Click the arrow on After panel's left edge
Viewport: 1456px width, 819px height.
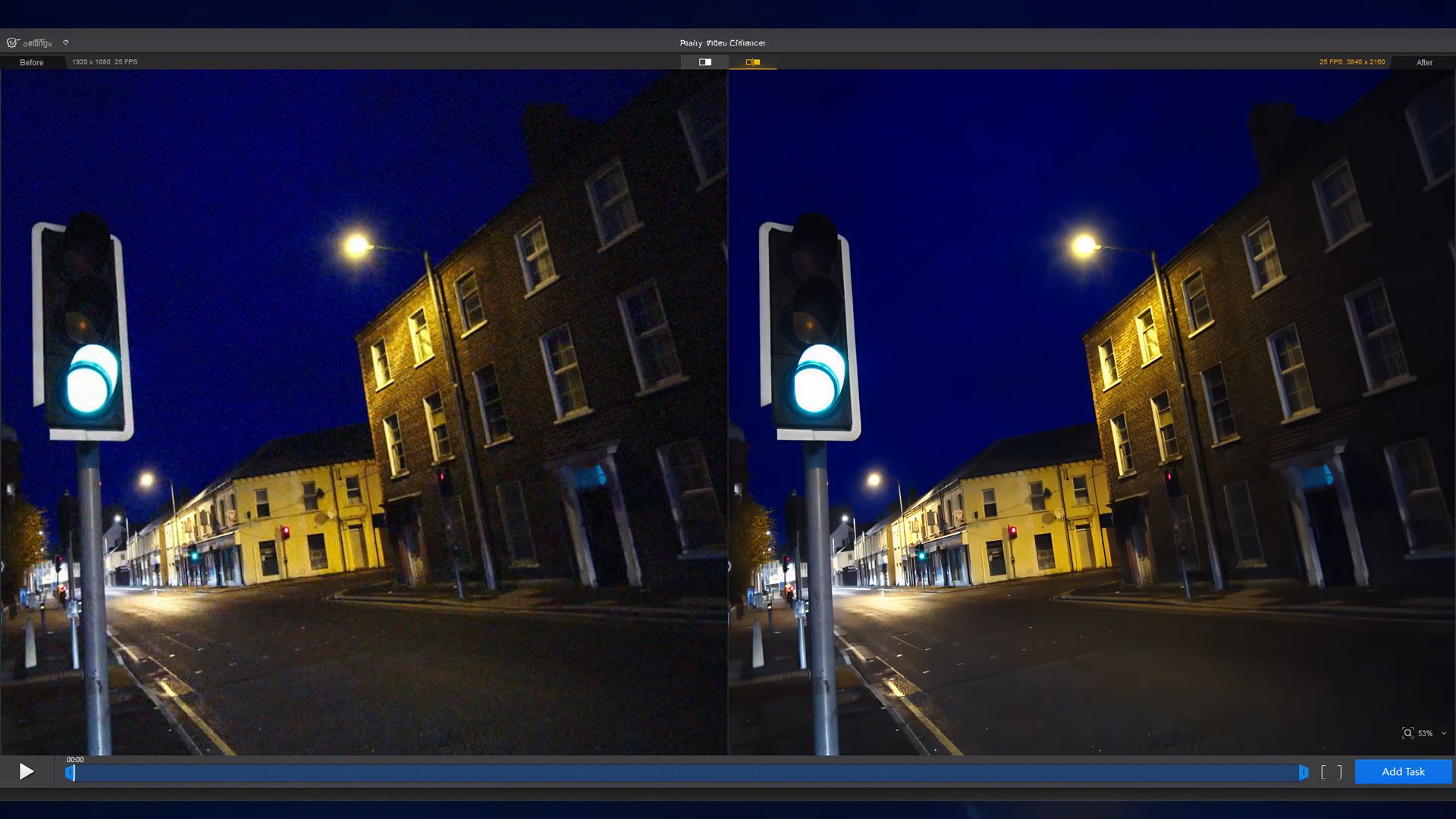[730, 566]
